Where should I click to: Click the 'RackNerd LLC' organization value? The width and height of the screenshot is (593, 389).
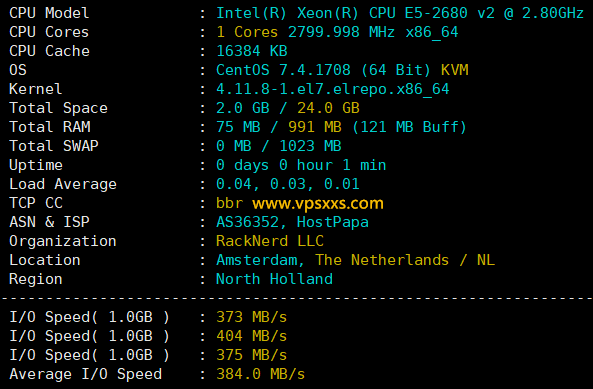point(270,241)
